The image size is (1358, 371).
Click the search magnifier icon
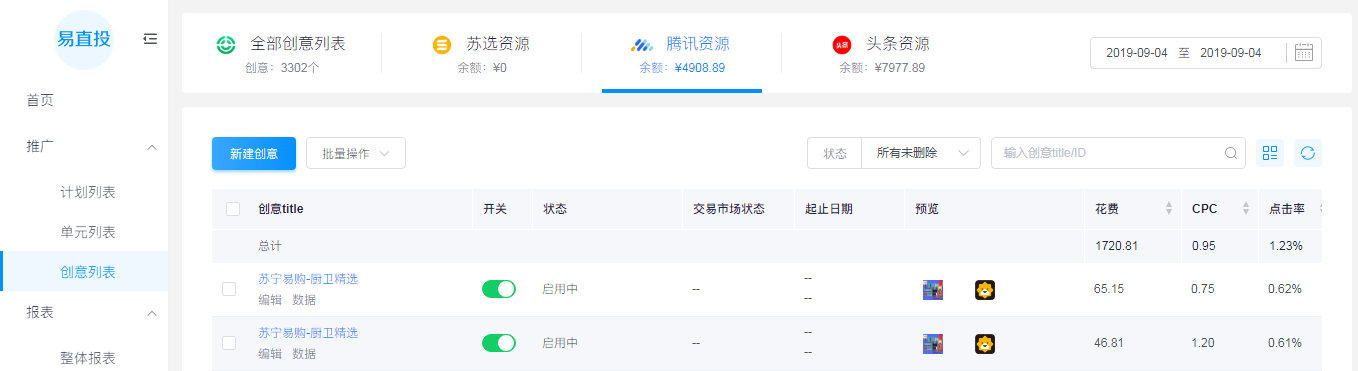(1231, 153)
